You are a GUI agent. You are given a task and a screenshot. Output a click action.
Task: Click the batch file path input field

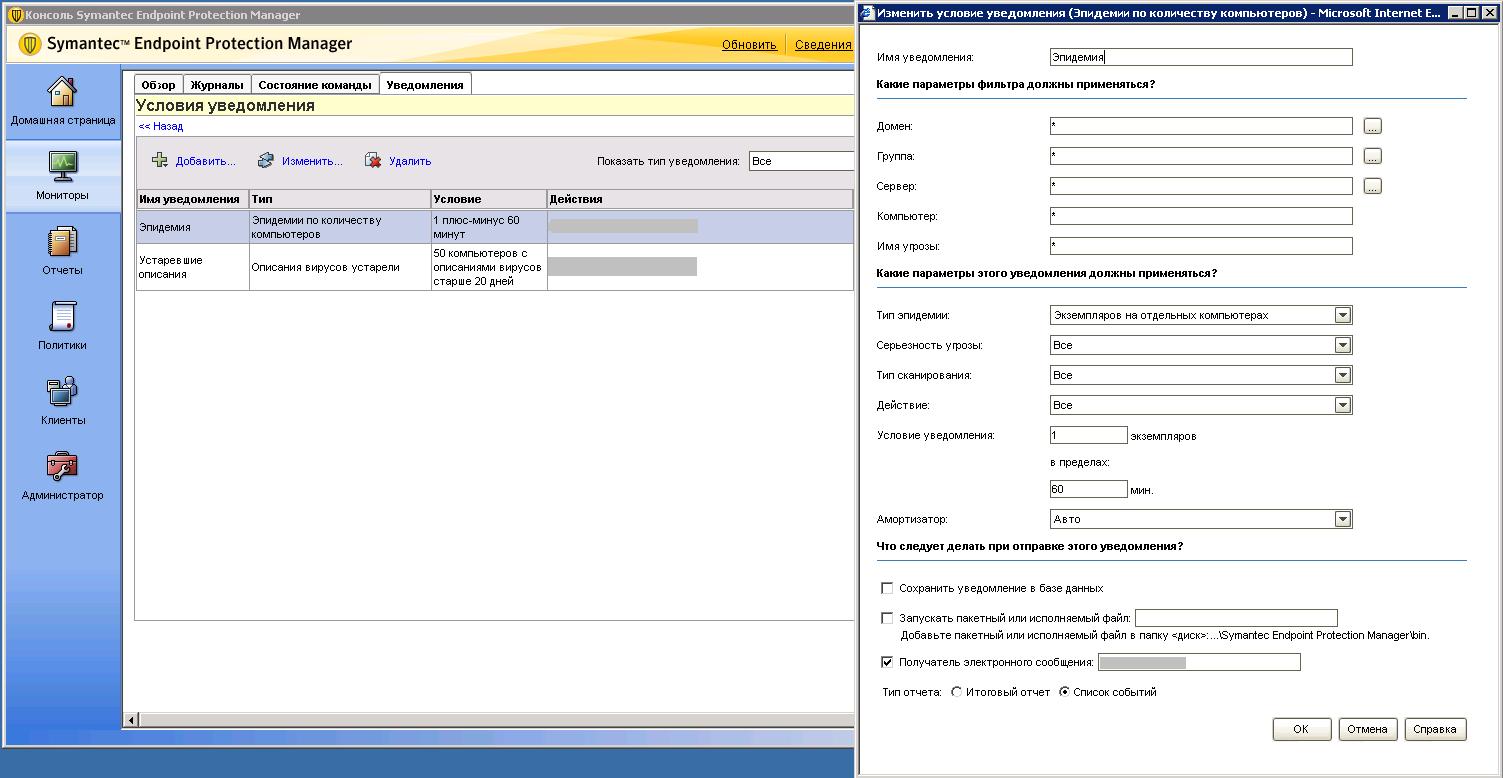pyautogui.click(x=1236, y=618)
